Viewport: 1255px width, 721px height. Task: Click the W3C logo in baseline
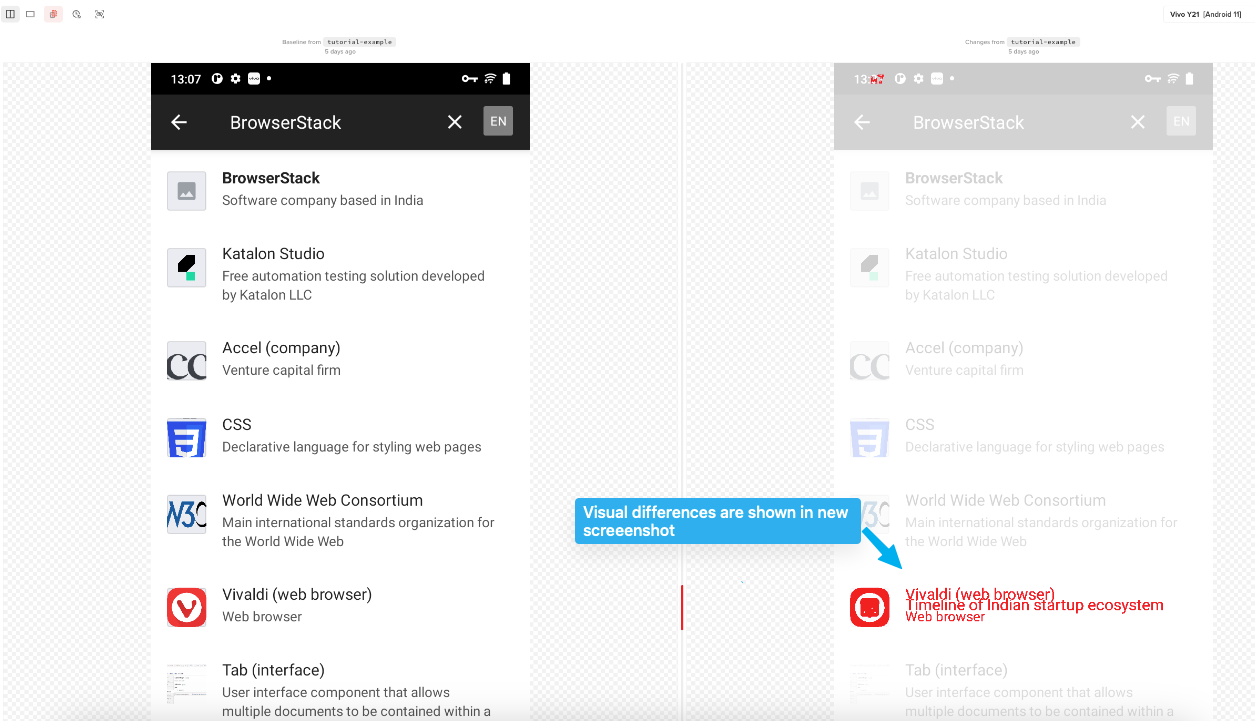point(187,514)
